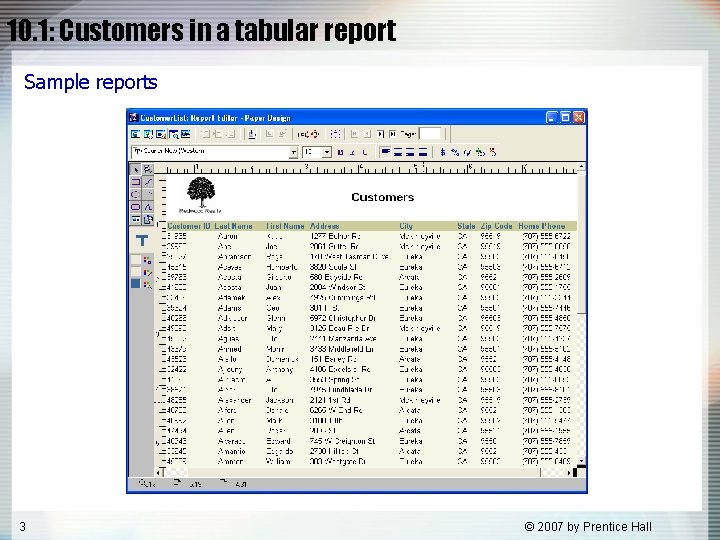The width and height of the screenshot is (720, 540).
Task: Click the "Zip Code" column header
Action: click(x=496, y=226)
